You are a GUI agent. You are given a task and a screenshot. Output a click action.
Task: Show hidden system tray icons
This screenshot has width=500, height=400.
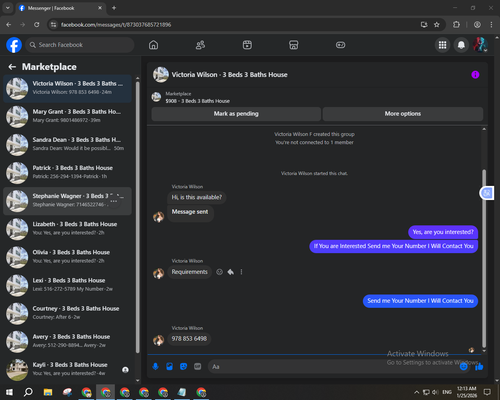coord(416,392)
